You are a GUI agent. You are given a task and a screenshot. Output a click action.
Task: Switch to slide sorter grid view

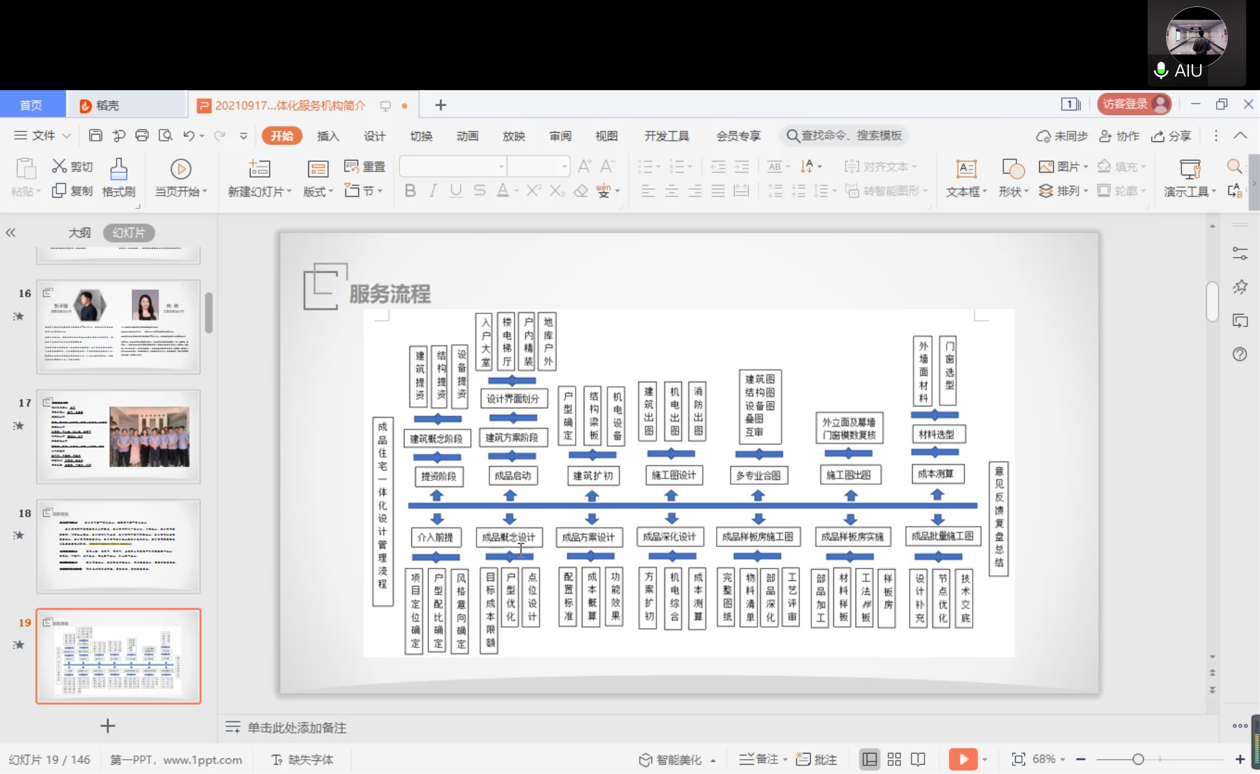tap(894, 760)
